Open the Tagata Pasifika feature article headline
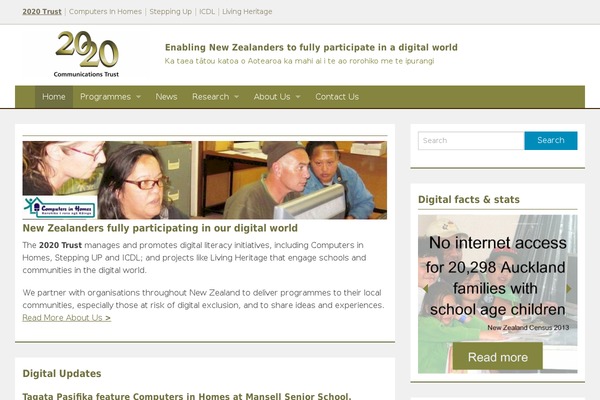This screenshot has height=400, width=600. click(x=187, y=396)
